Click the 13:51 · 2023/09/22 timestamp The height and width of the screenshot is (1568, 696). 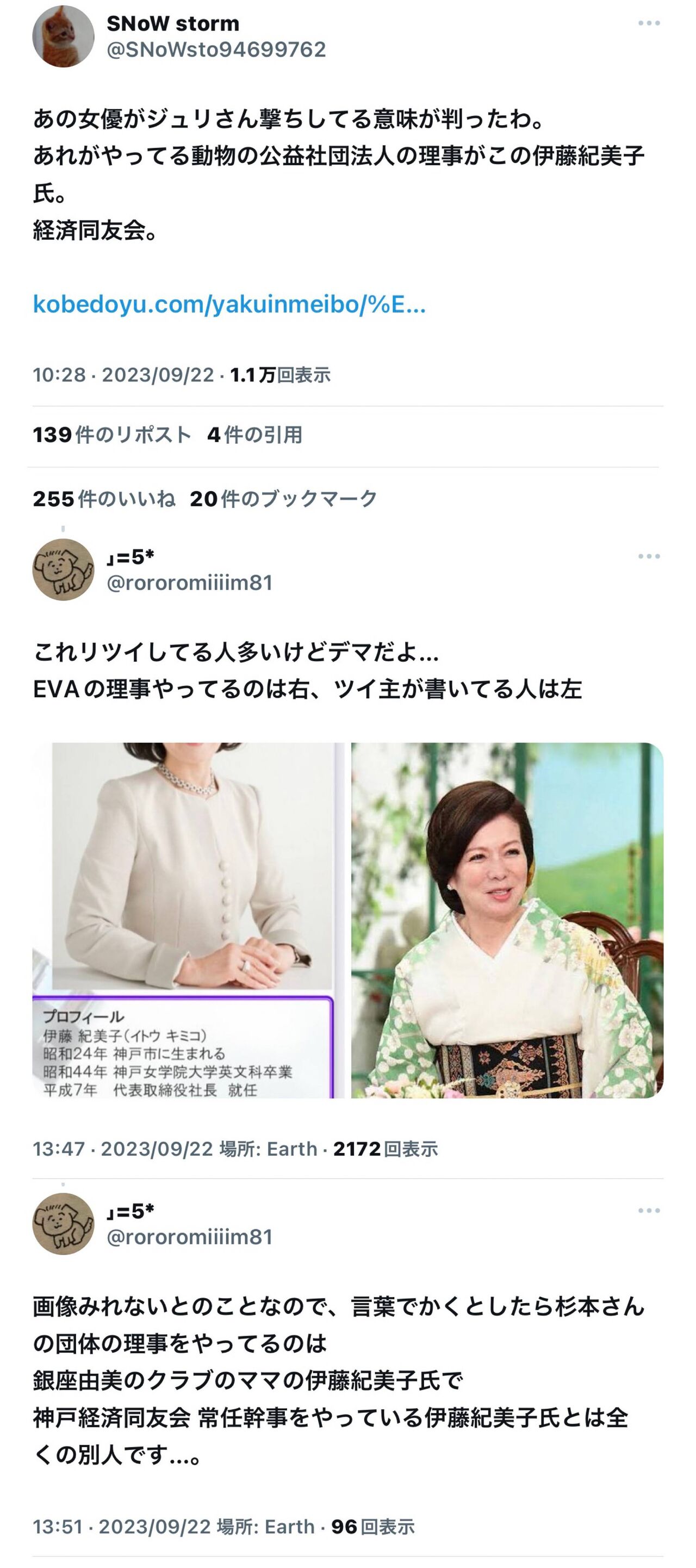pos(122,1527)
